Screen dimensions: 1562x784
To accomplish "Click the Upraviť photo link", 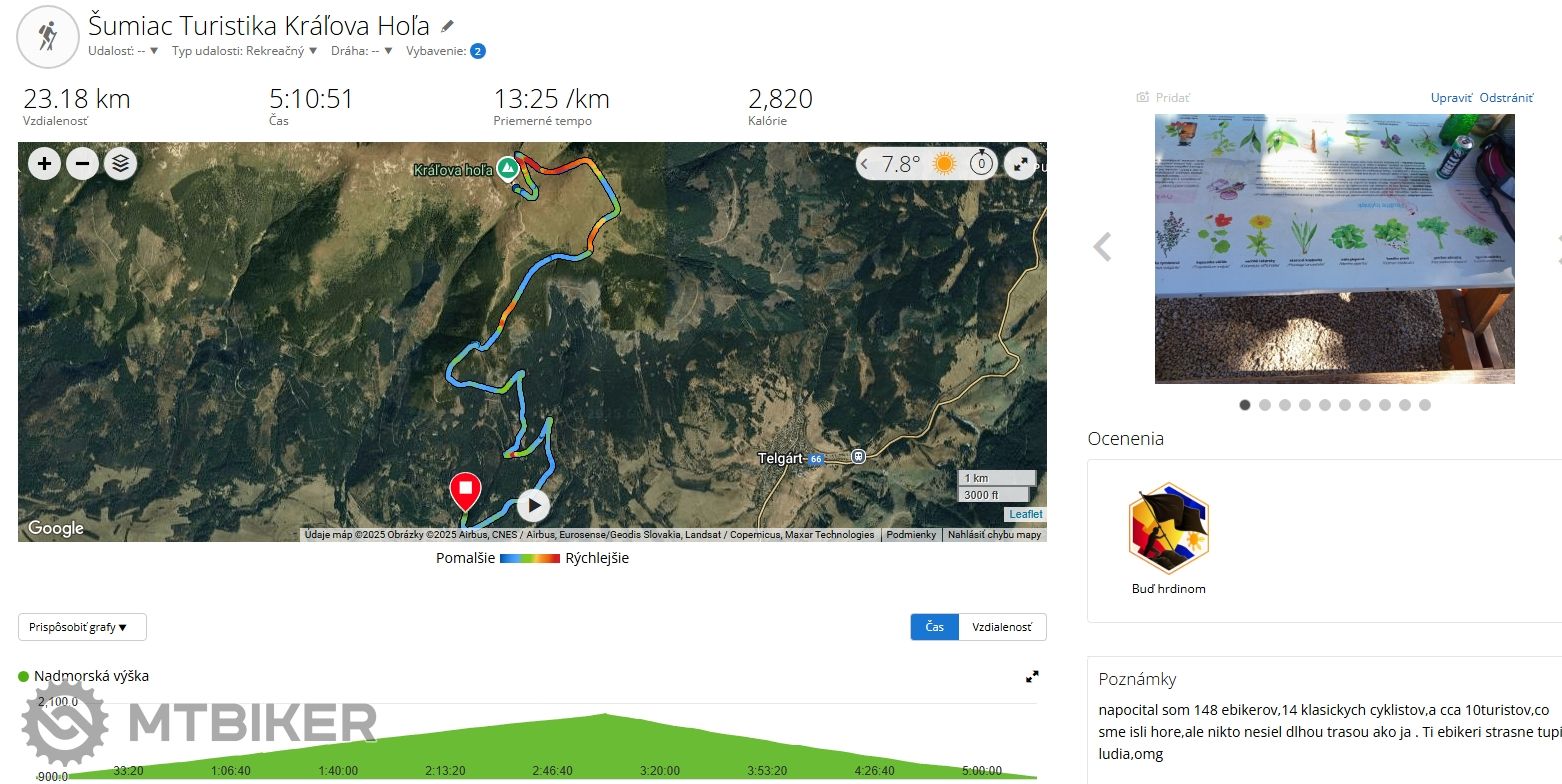I will pyautogui.click(x=1451, y=98).
